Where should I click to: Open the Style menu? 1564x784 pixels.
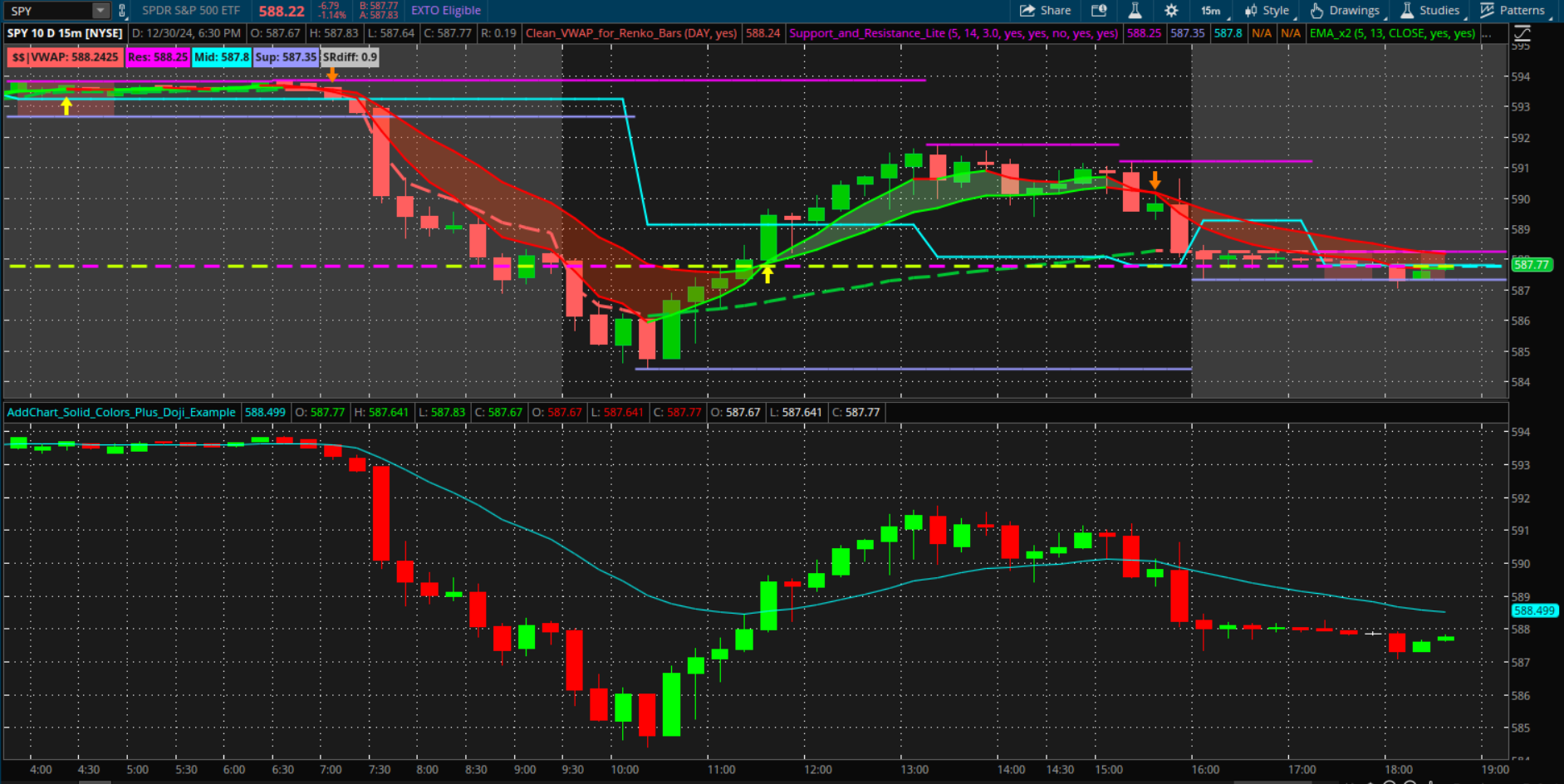[1267, 11]
